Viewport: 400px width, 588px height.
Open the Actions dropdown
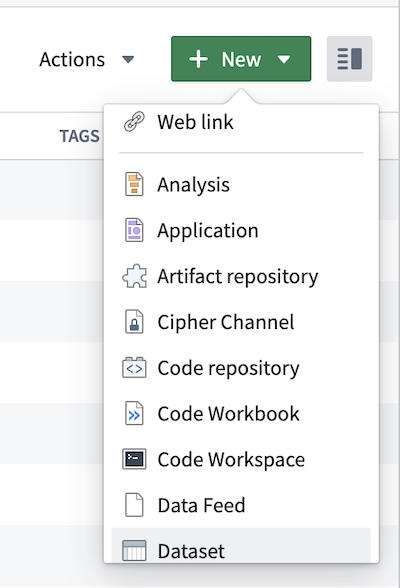[87, 59]
